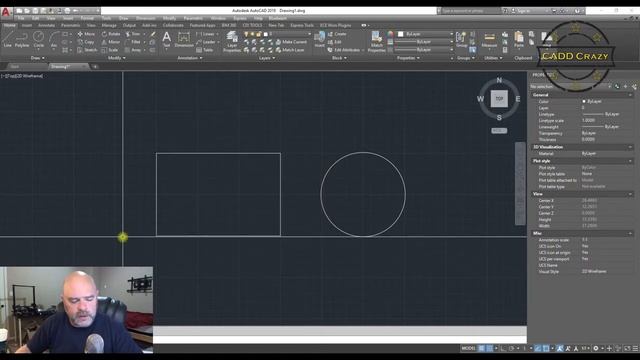
Task: Activate the Stretch command
Action: (87, 50)
